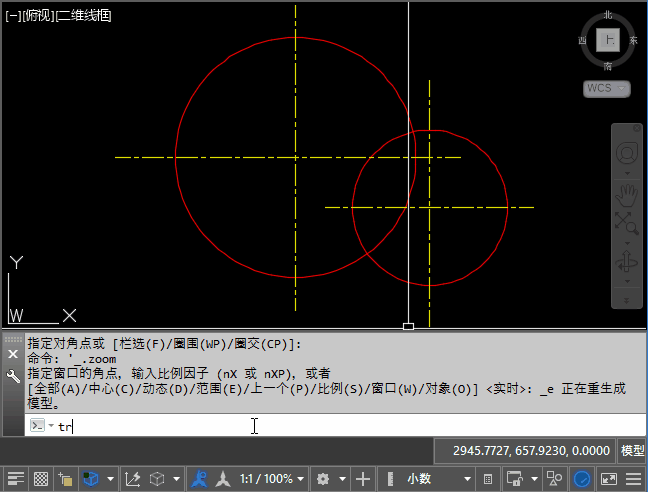Screen dimensions: 648x492
Task: Click the 模型 model space button
Action: coord(632,451)
